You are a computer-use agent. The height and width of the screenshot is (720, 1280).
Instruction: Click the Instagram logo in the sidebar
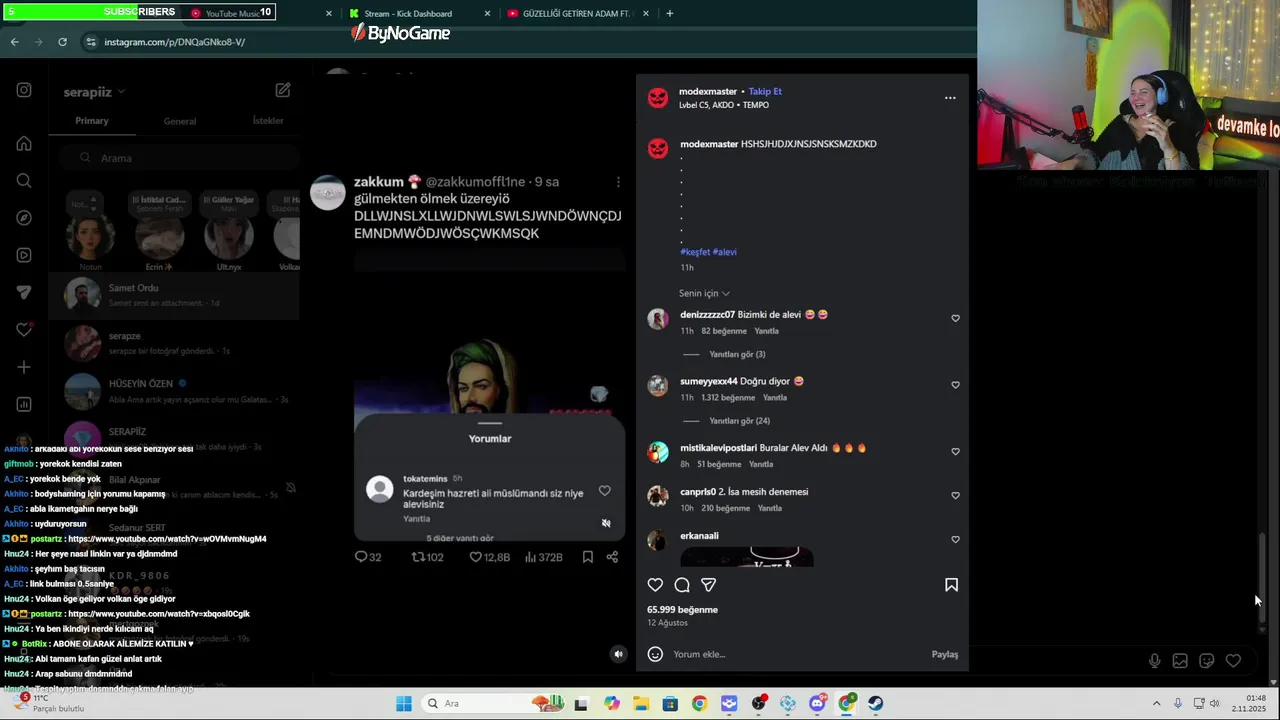click(24, 90)
